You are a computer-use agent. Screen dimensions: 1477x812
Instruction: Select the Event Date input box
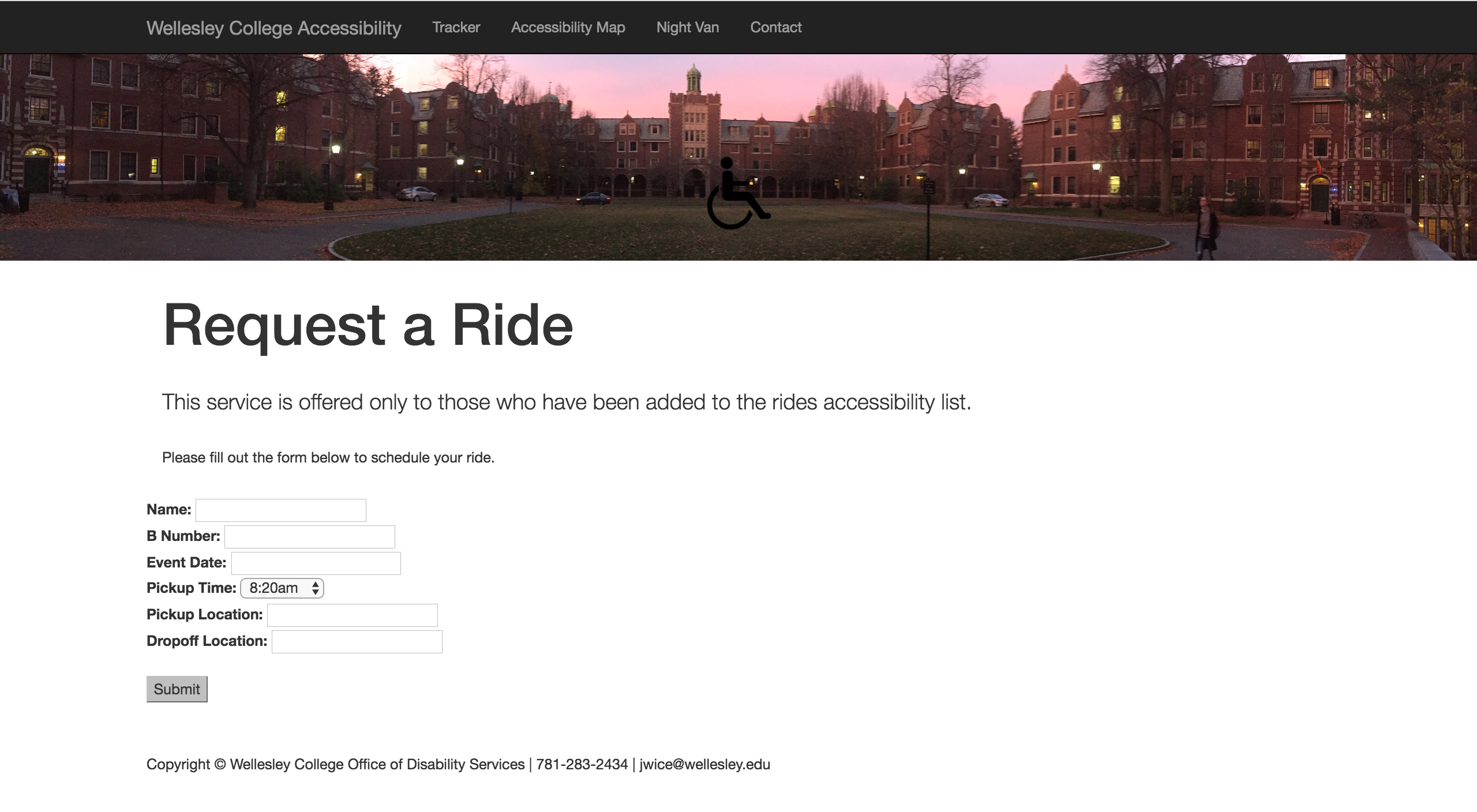316,563
